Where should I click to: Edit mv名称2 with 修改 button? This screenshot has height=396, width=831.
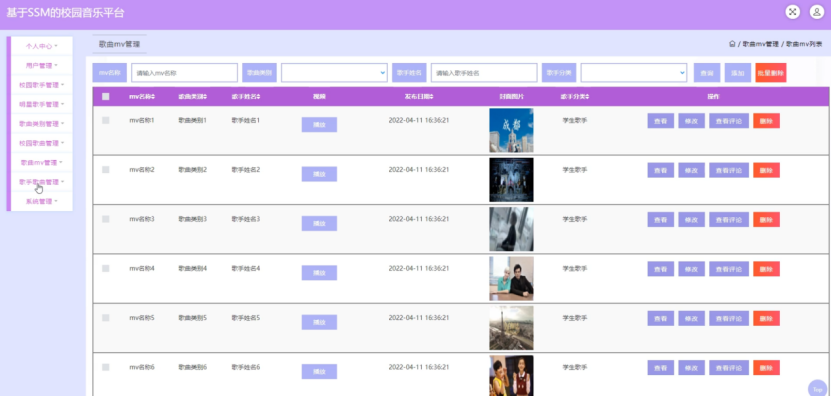coord(692,170)
